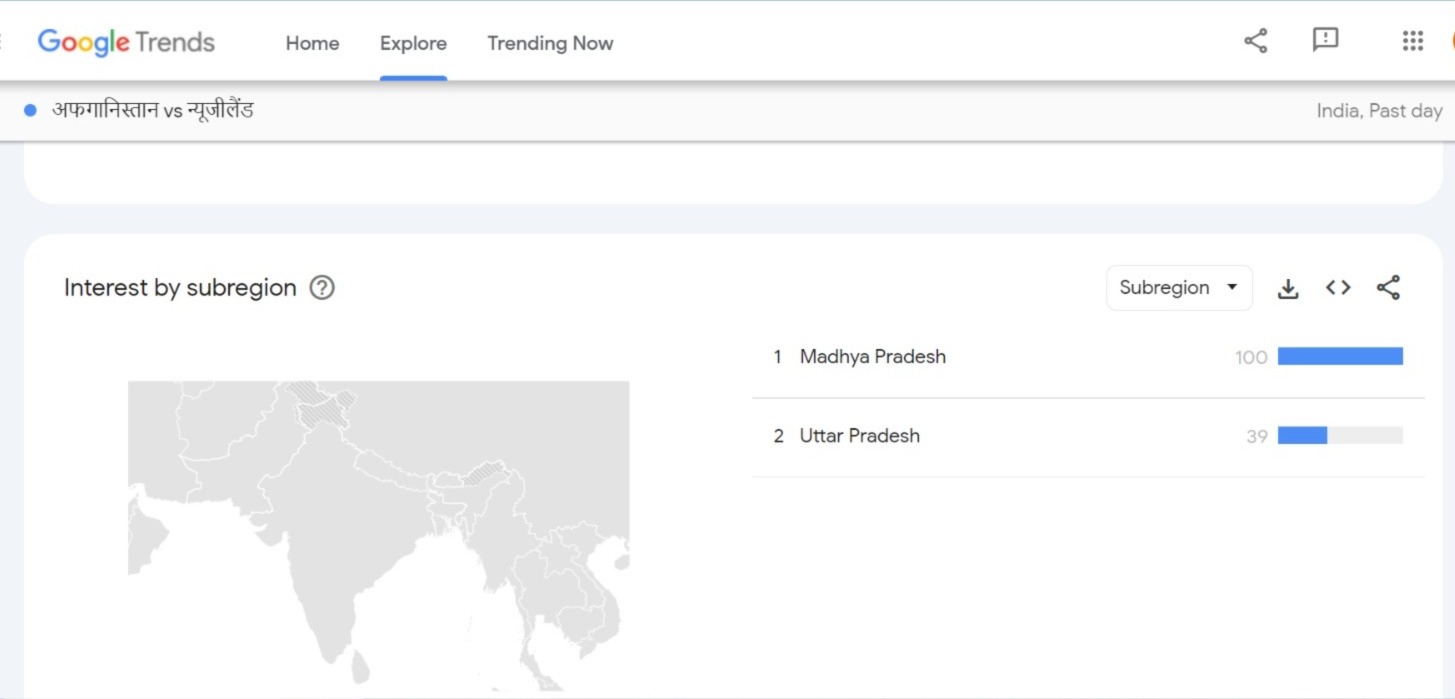Go to the Home tab
The height and width of the screenshot is (699, 1455).
pyautogui.click(x=312, y=43)
